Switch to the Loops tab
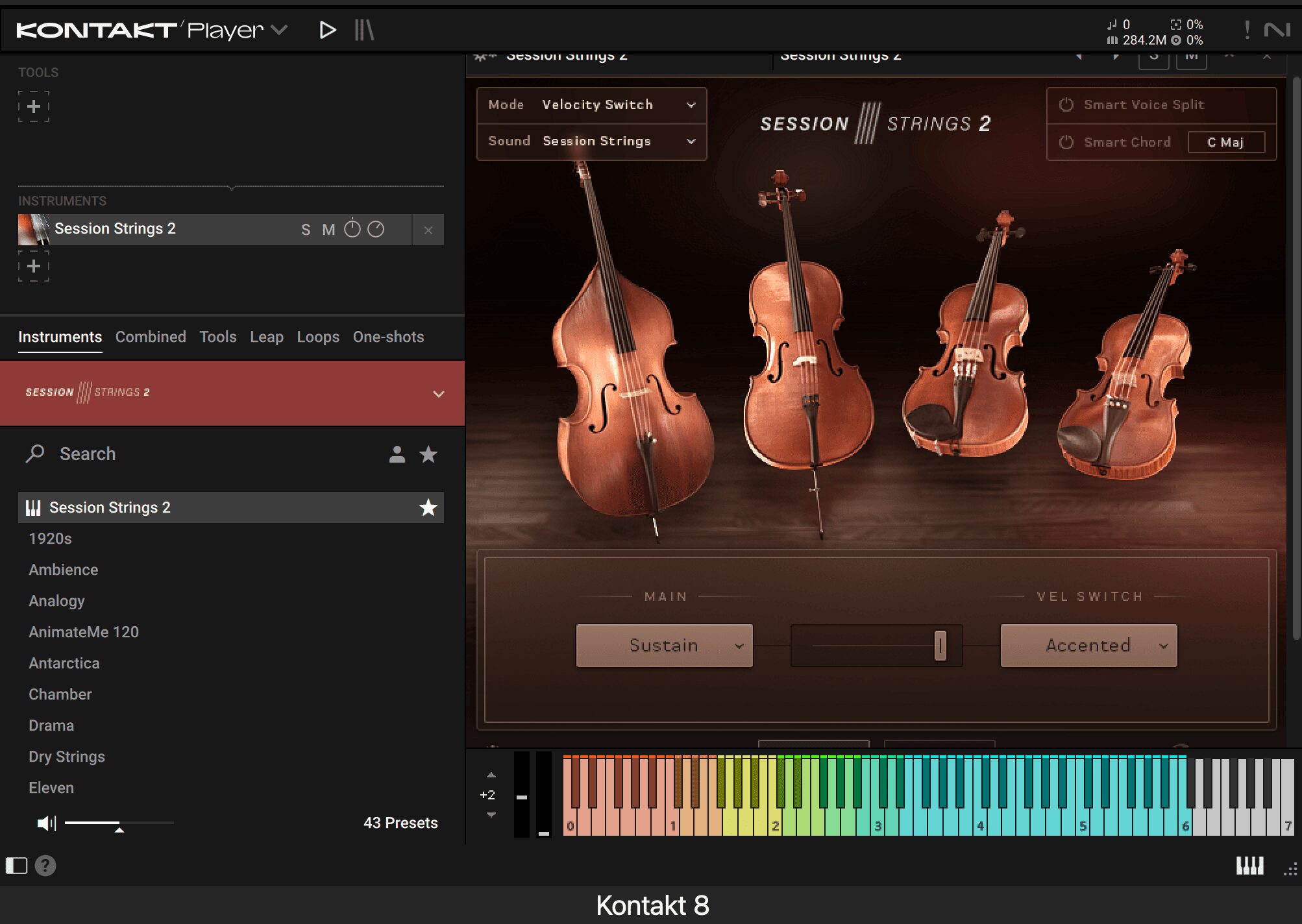The image size is (1302, 924). pyautogui.click(x=318, y=337)
